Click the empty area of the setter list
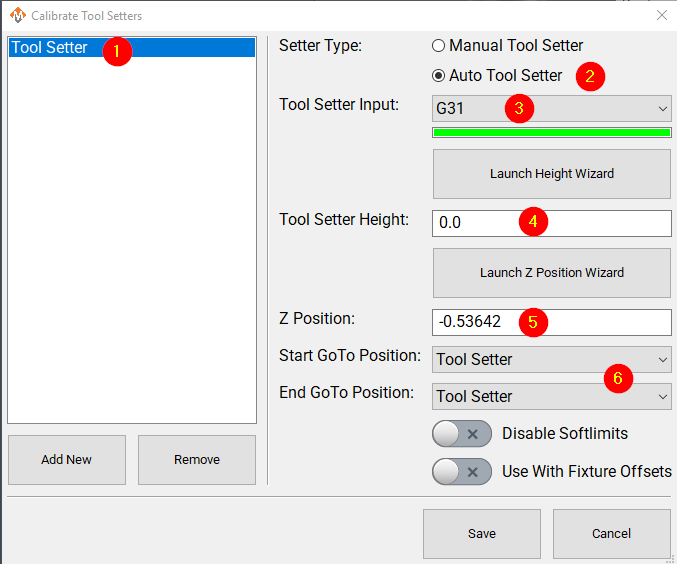 [131, 250]
